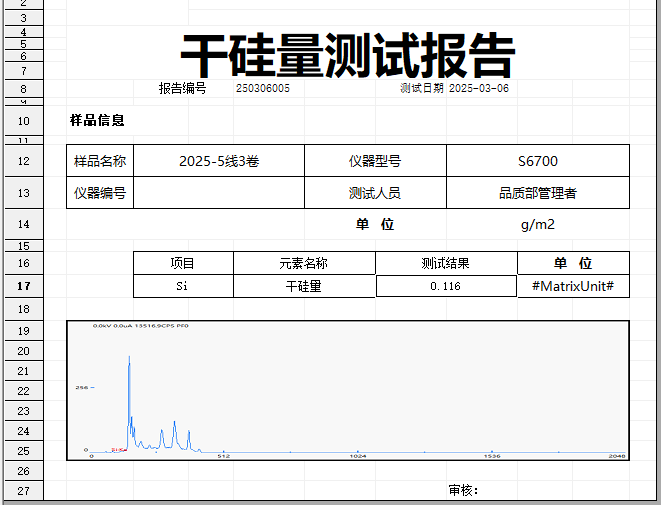Select row header 17
Screen dimensions: 661x506
pos(24,286)
